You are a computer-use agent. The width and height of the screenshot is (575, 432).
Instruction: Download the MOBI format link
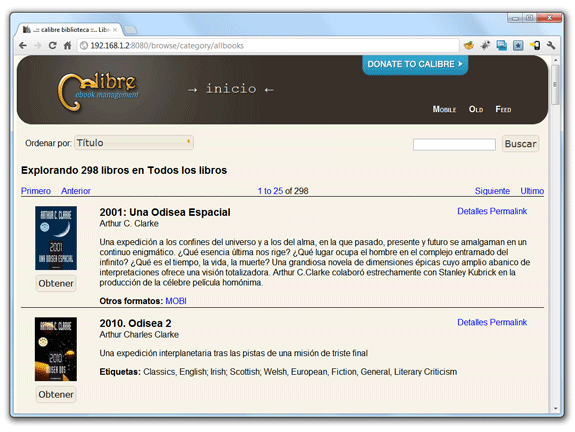click(x=176, y=301)
